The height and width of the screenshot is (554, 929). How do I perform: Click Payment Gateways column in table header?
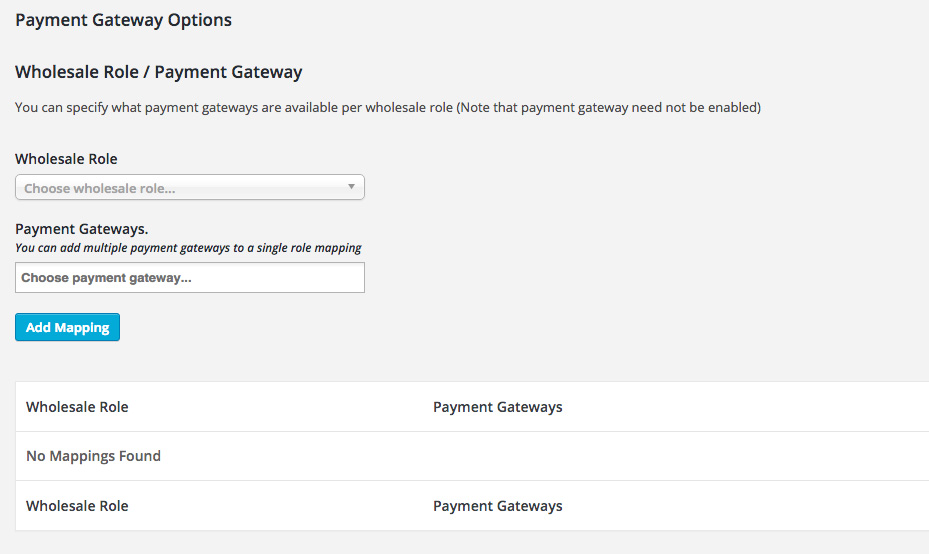tap(497, 407)
